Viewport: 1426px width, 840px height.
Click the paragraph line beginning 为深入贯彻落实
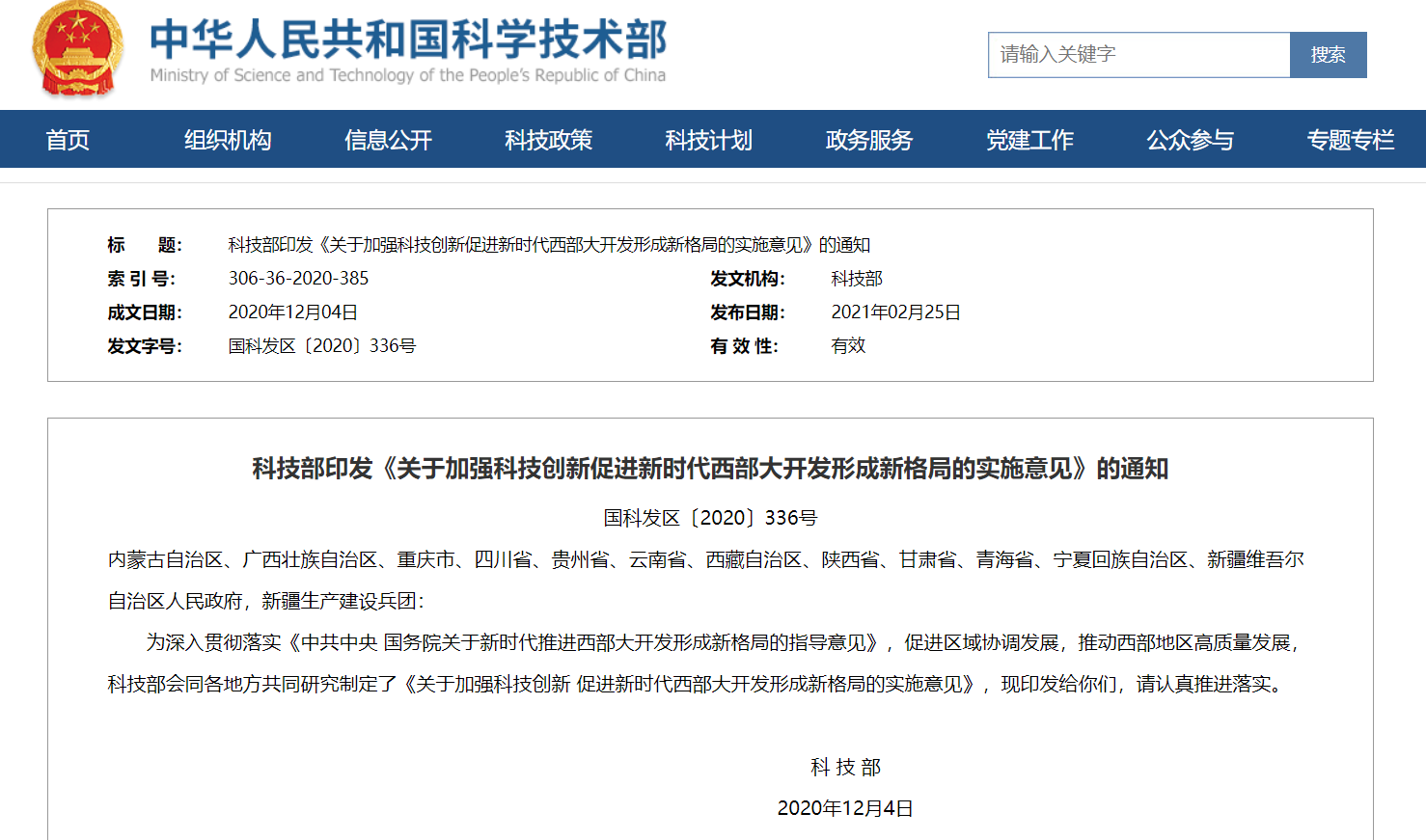point(724,642)
